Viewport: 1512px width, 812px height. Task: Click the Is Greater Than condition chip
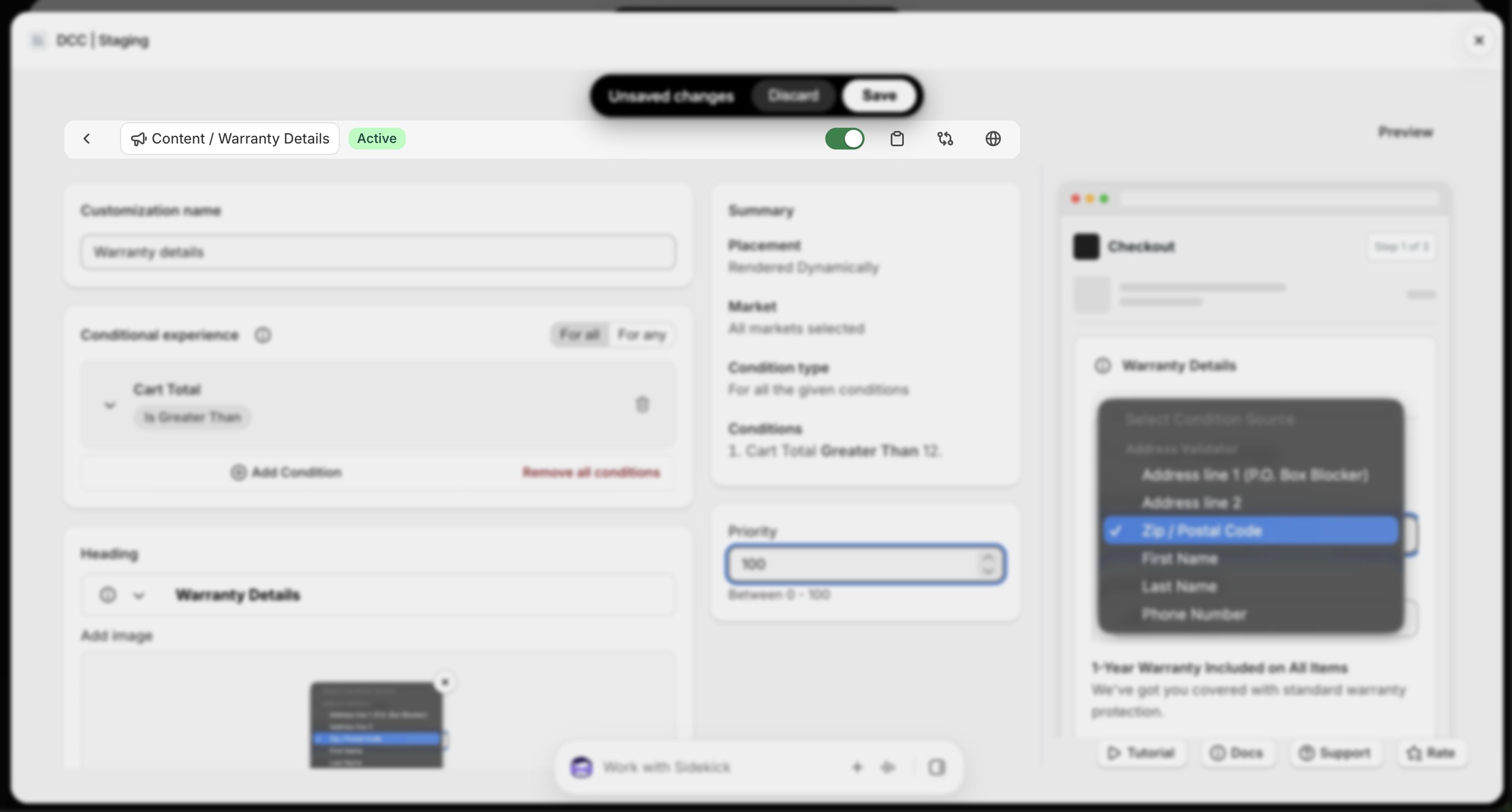(x=192, y=417)
